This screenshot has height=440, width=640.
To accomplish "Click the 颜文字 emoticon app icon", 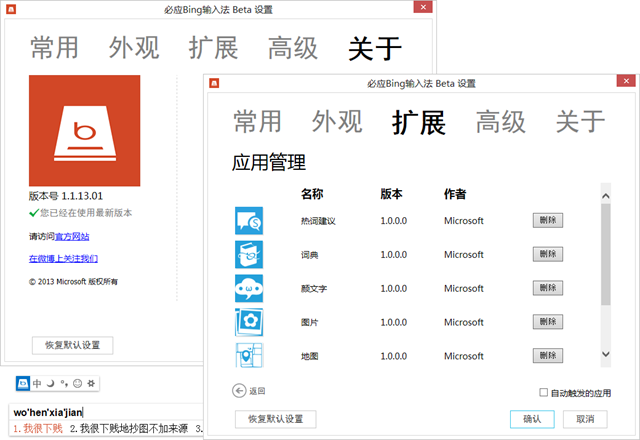I will pyautogui.click(x=249, y=289).
